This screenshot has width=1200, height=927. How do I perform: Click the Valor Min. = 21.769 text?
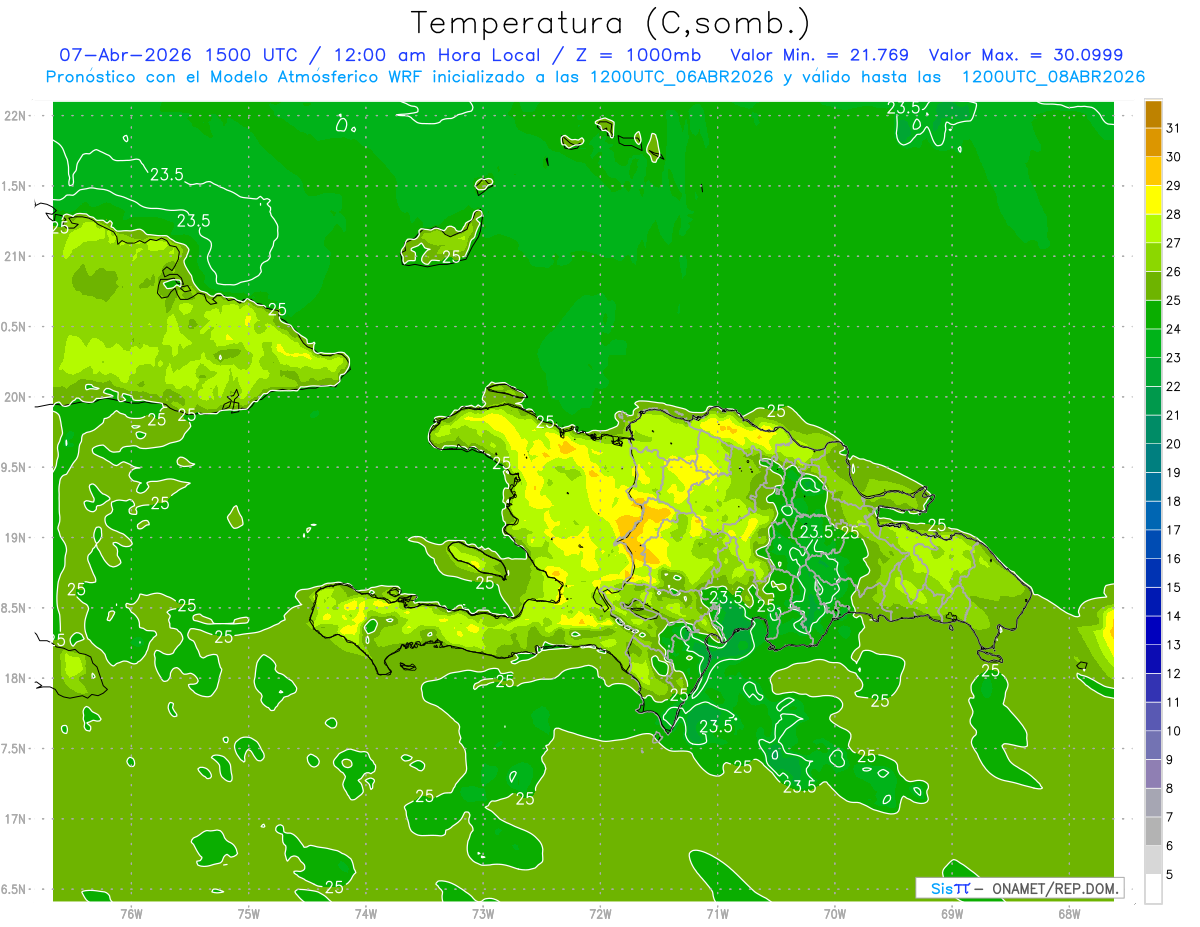click(819, 55)
